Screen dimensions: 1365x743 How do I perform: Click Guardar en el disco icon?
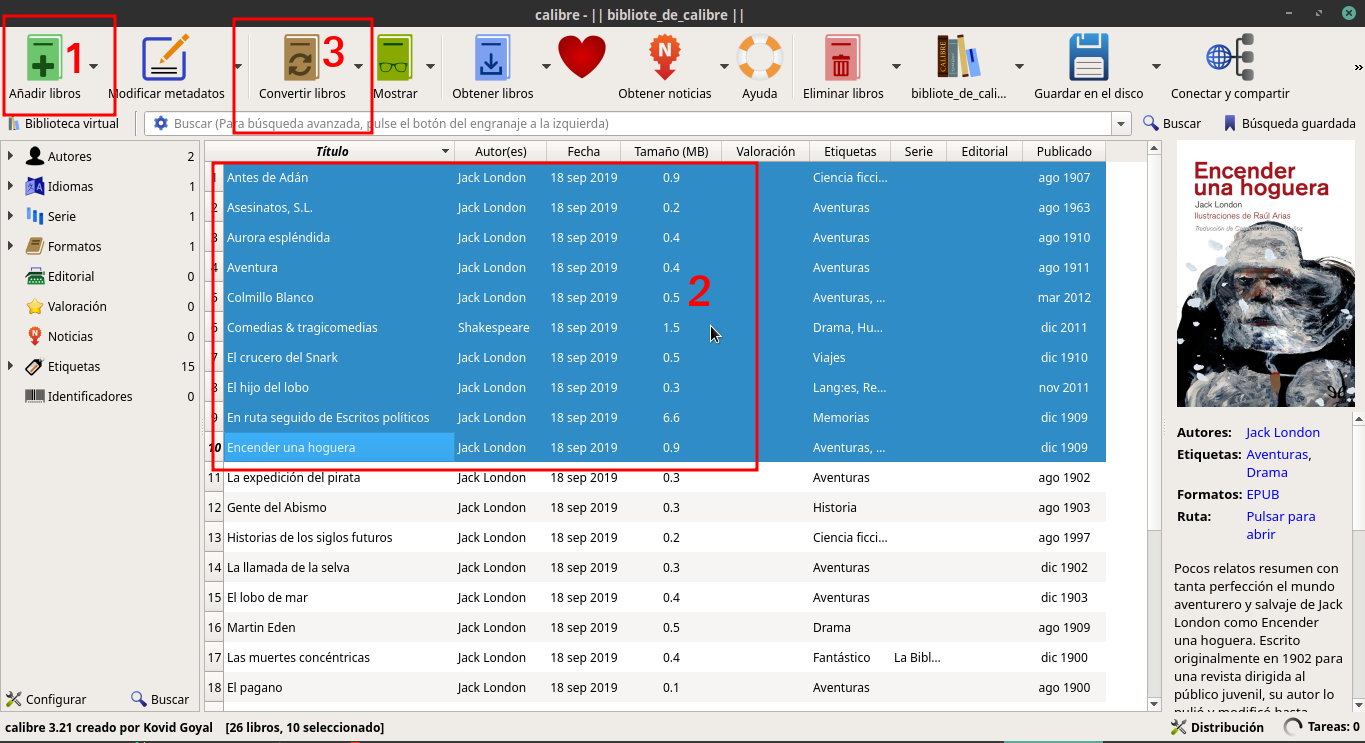[1088, 58]
